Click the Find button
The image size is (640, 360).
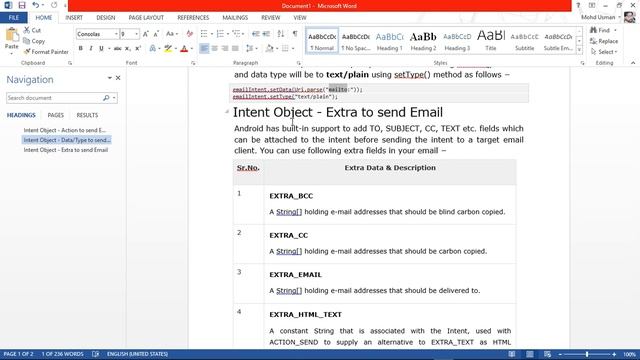600,30
